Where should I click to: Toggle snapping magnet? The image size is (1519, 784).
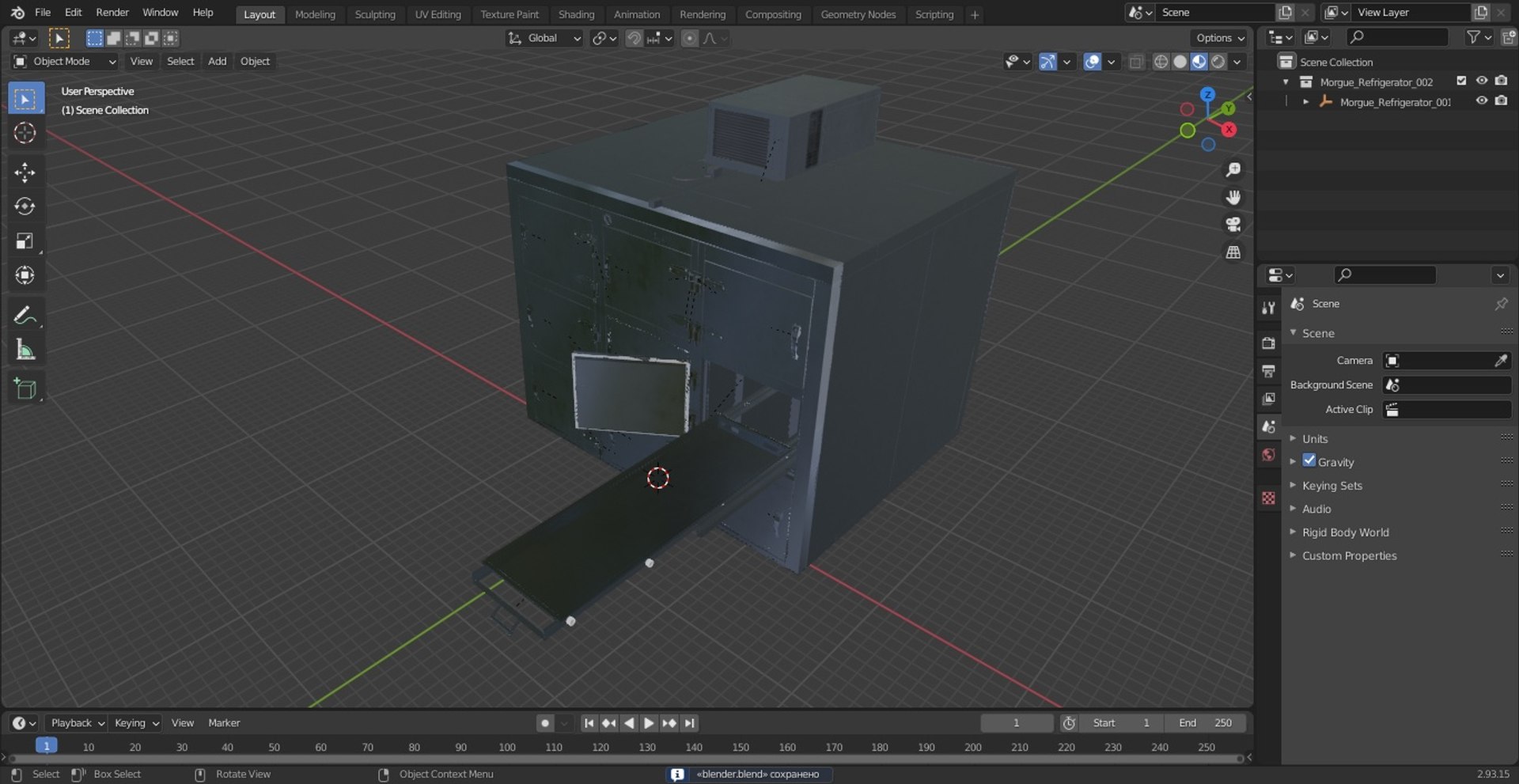pos(634,38)
